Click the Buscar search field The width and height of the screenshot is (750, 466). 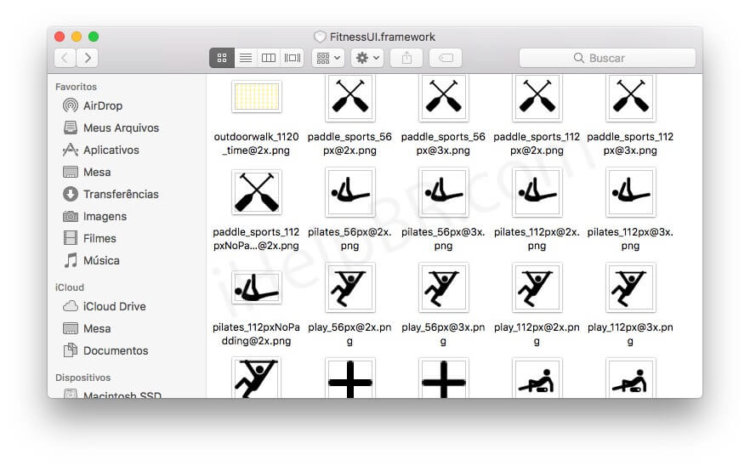click(607, 58)
